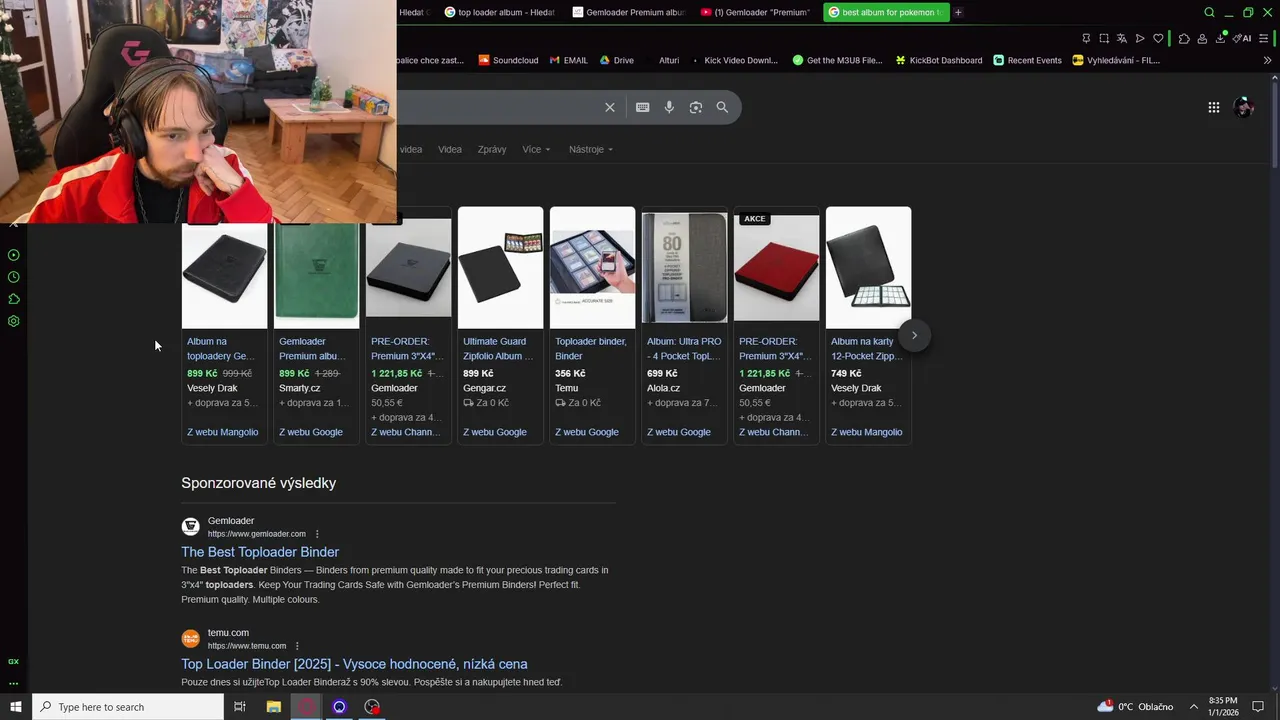Click the translate page icon
The height and width of the screenshot is (720, 1280).
(x=1122, y=38)
